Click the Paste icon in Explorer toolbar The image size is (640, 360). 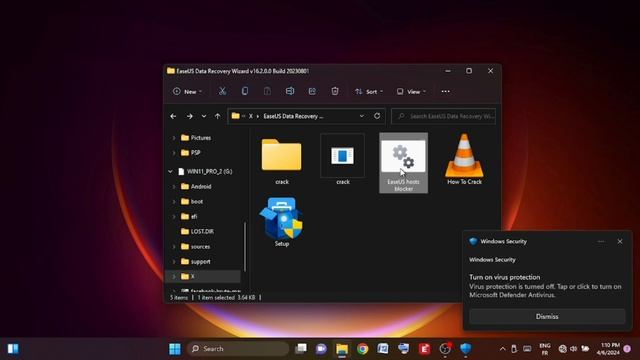tap(267, 91)
